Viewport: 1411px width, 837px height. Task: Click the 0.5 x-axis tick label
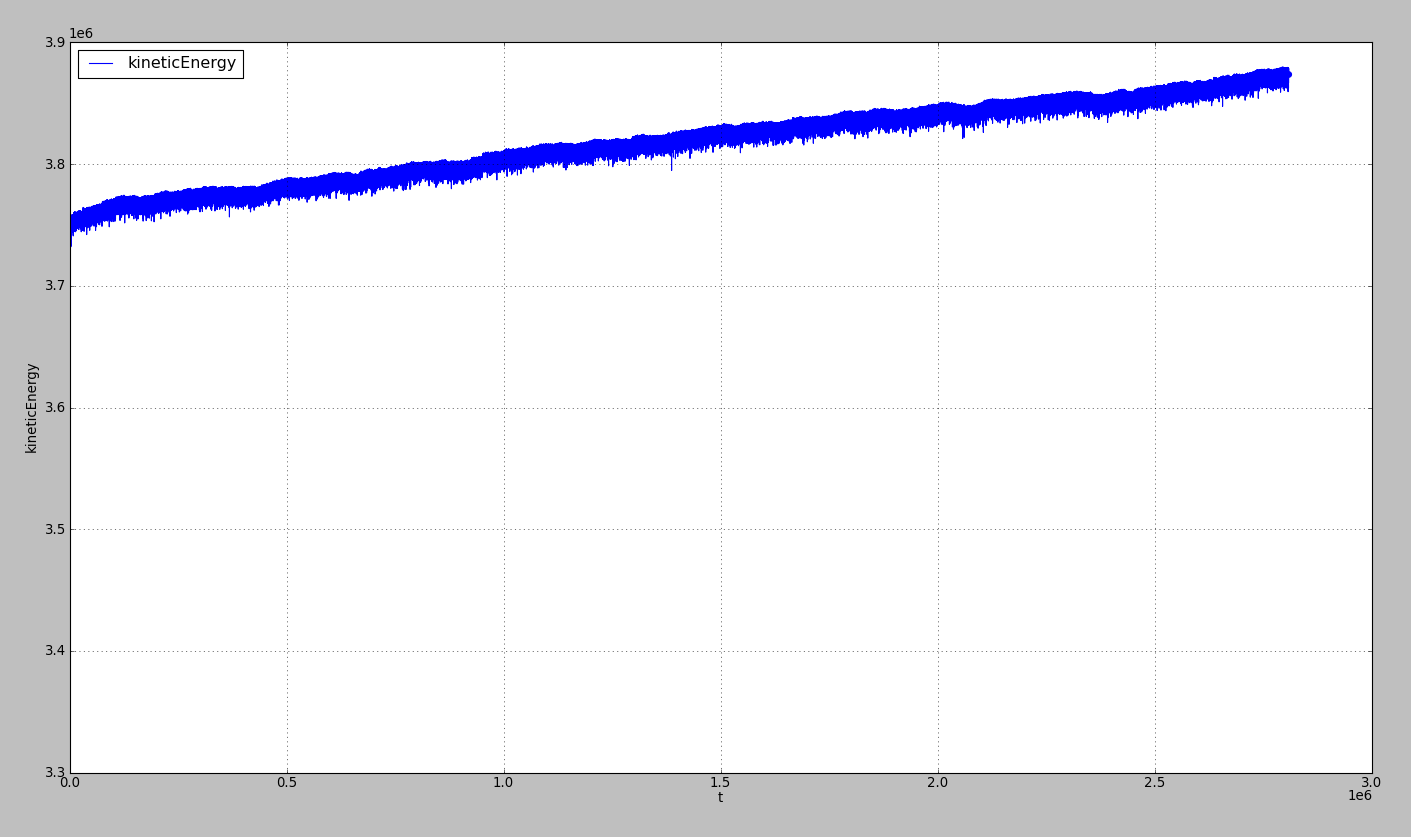pos(287,782)
